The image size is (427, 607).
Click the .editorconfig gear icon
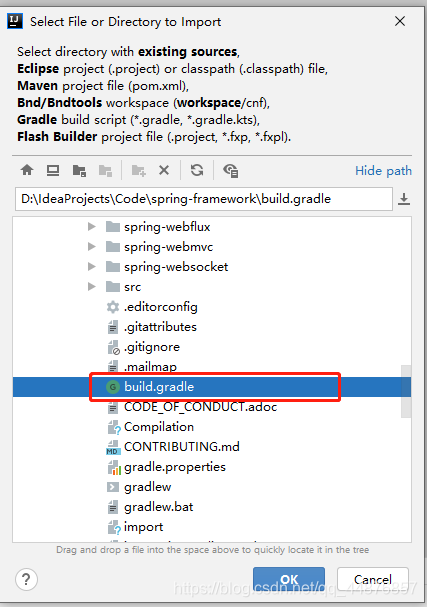[x=113, y=307]
